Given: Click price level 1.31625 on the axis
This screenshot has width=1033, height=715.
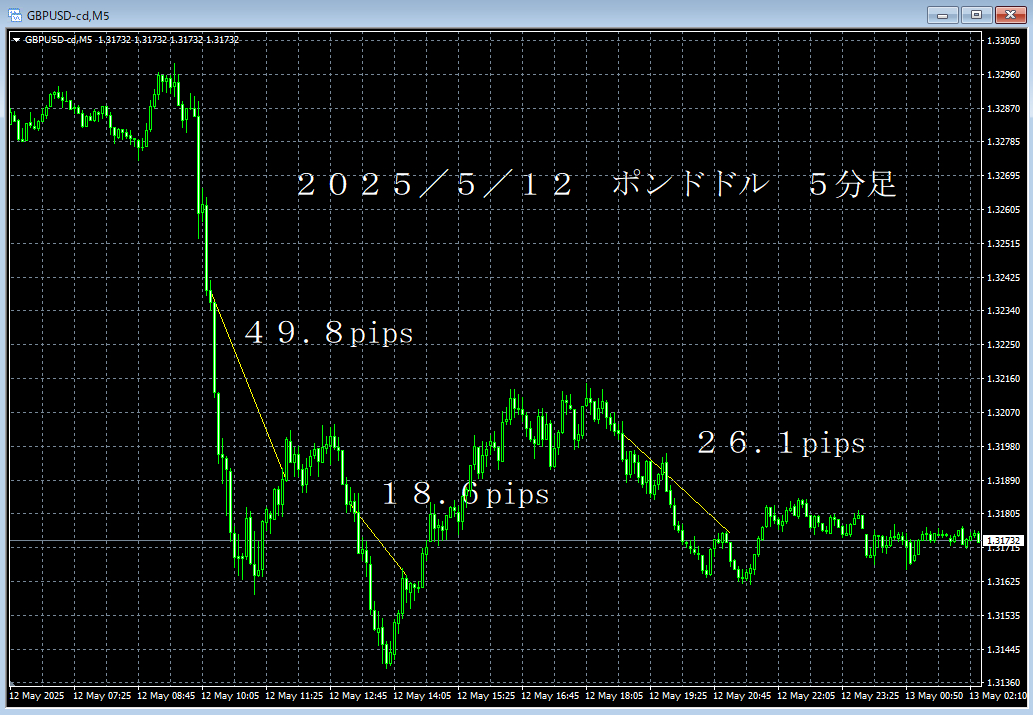Looking at the screenshot, I should [1003, 581].
